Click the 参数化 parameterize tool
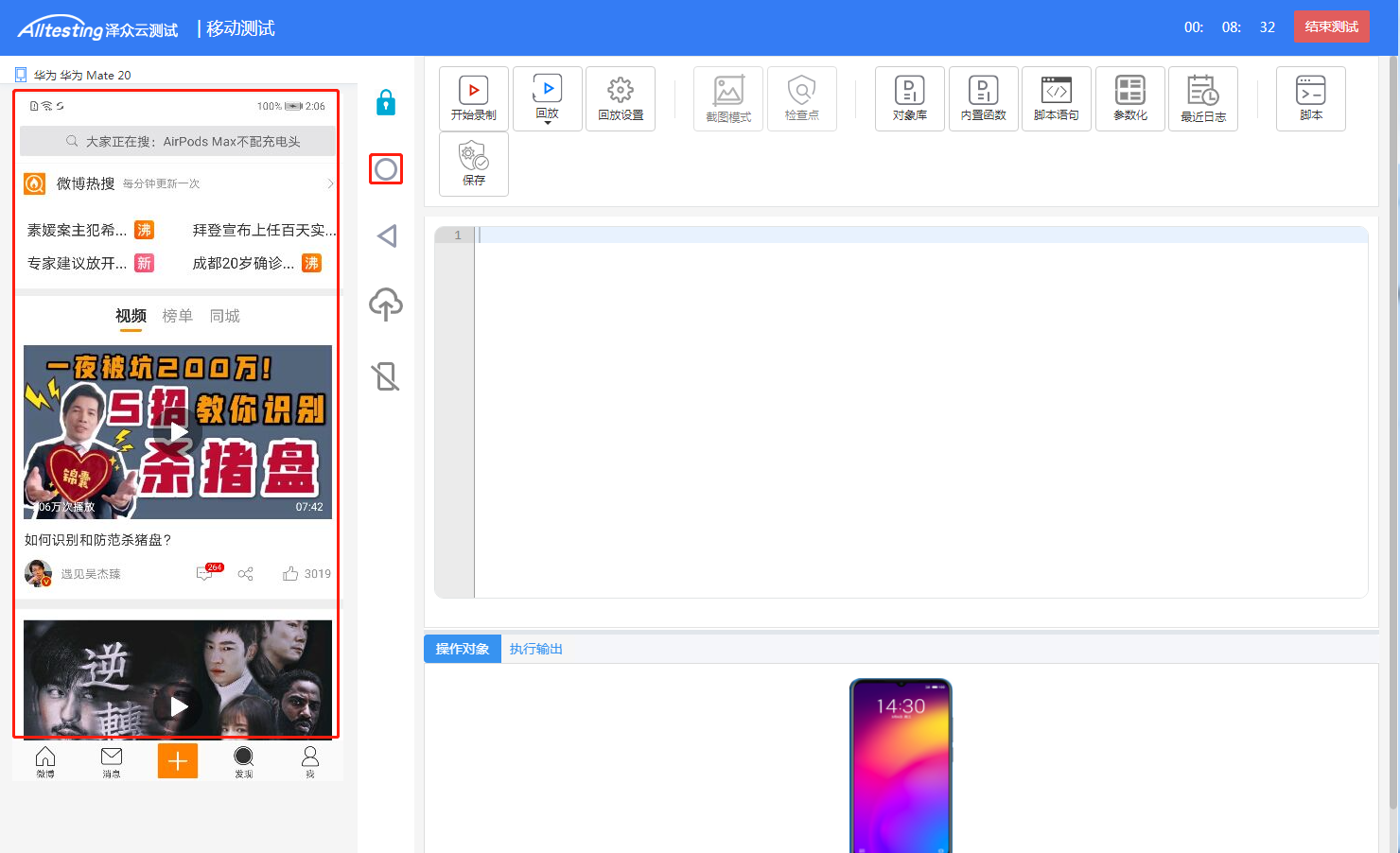 [1130, 98]
